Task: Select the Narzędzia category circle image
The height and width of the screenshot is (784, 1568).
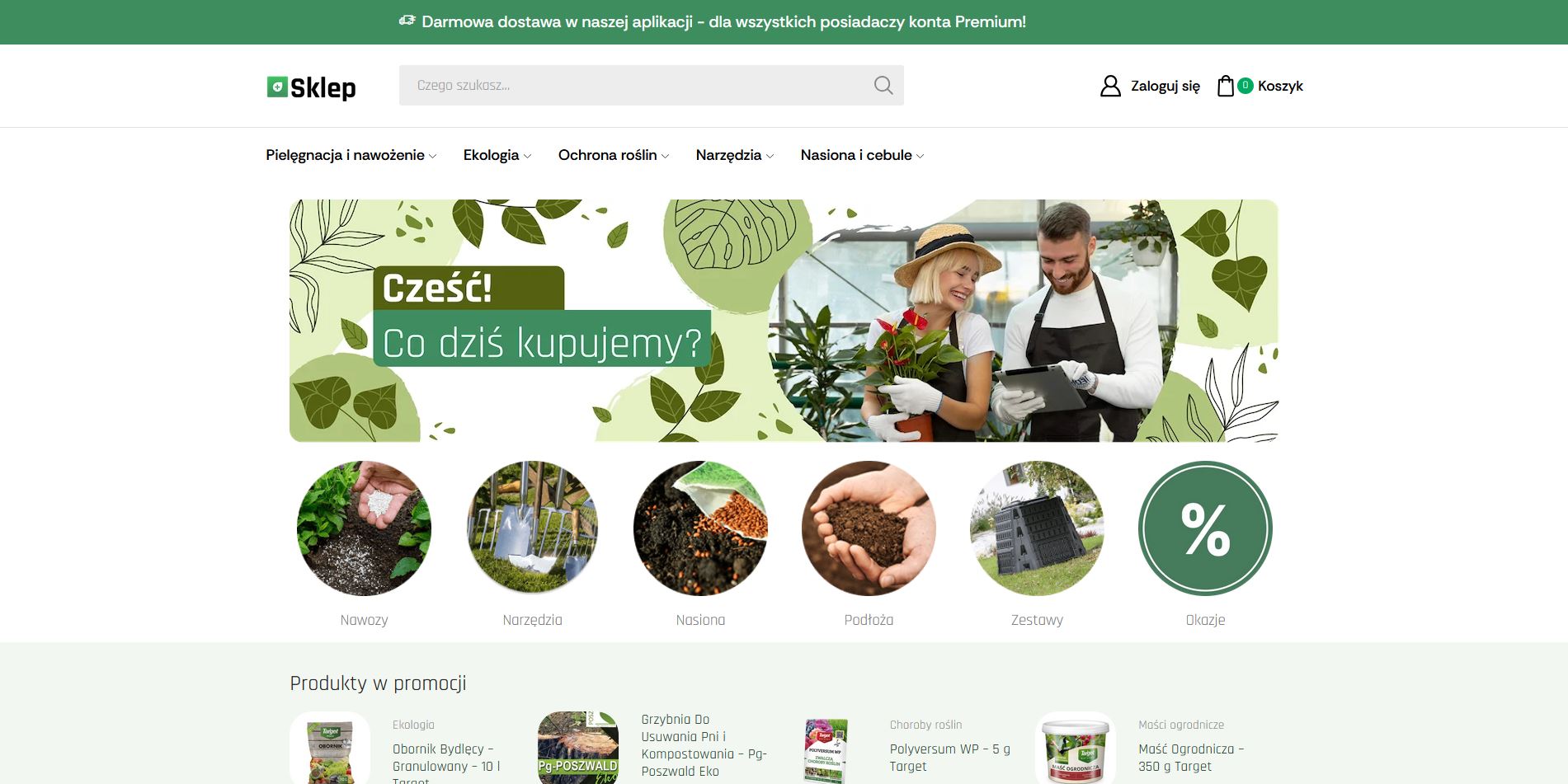Action: [532, 528]
